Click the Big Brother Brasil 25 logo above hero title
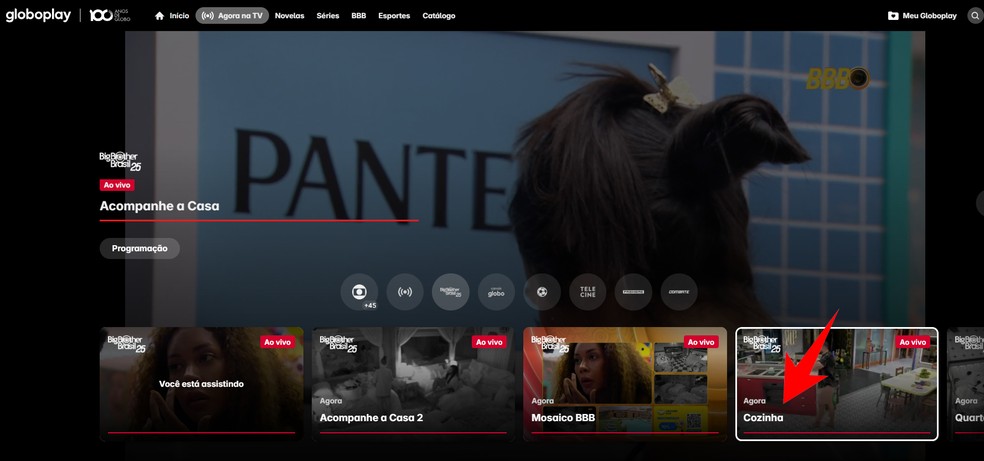Screen dimensions: 984x461 pyautogui.click(x=120, y=161)
